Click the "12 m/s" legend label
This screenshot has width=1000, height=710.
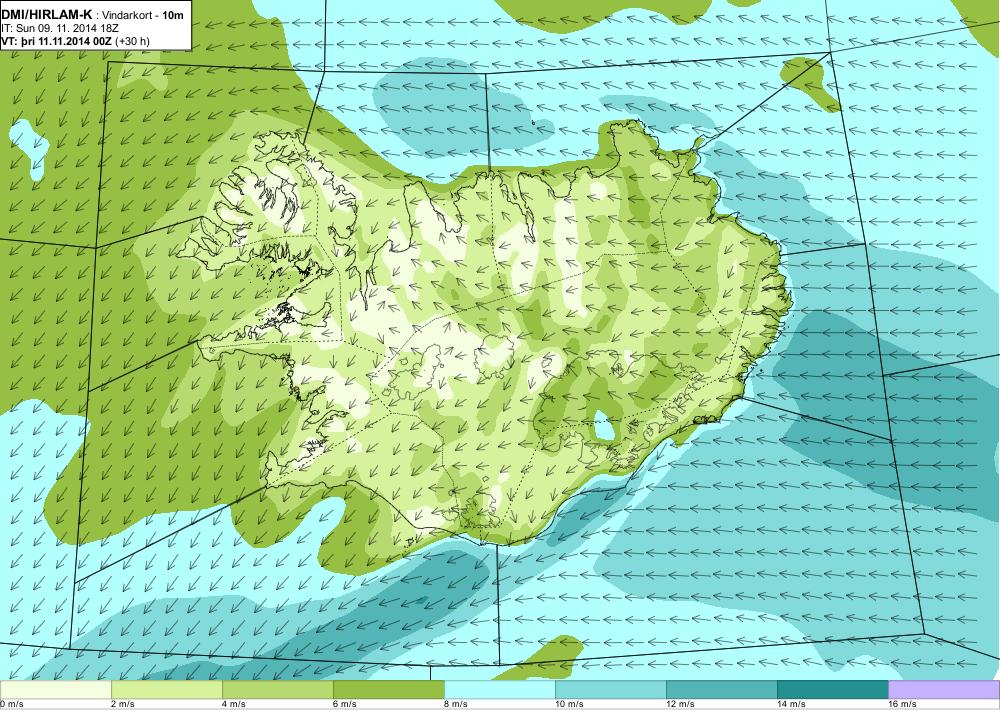tap(680, 704)
